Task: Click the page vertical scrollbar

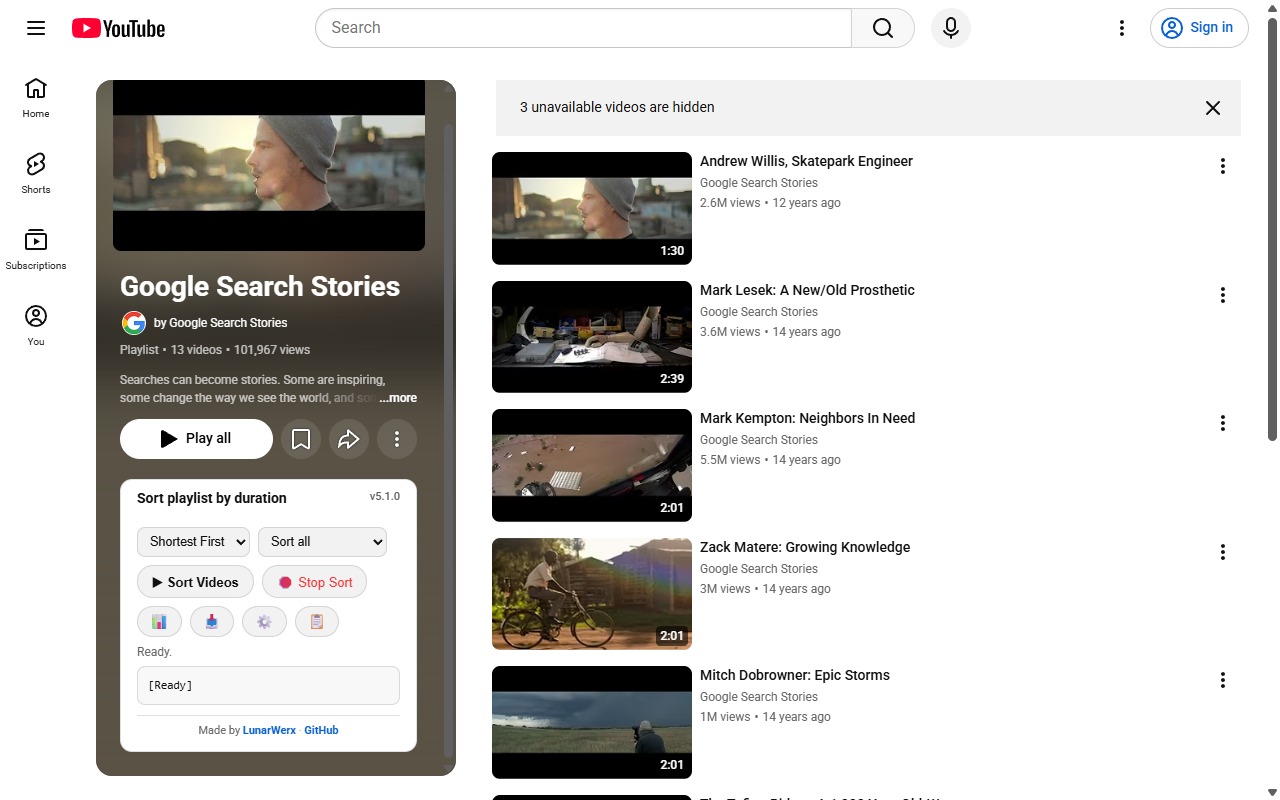Action: (1272, 230)
